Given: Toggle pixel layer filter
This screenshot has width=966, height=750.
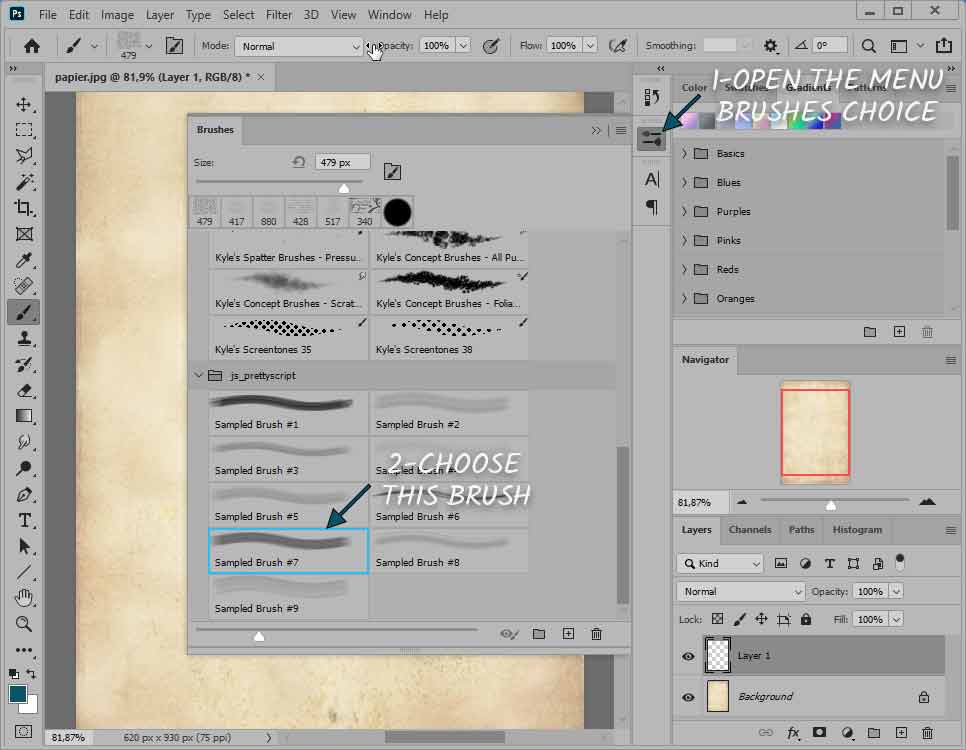Looking at the screenshot, I should 781,563.
